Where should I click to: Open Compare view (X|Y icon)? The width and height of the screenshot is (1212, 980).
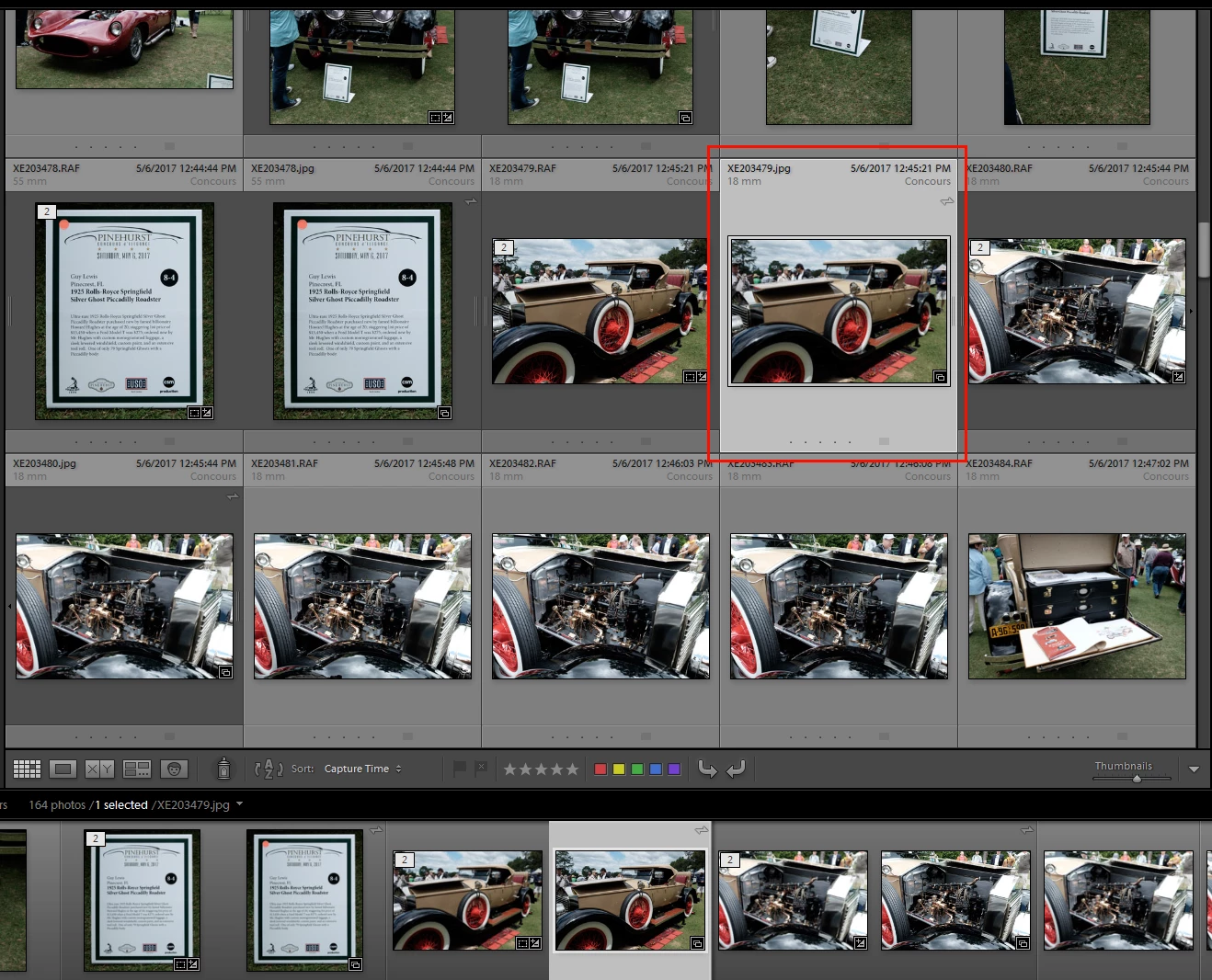[x=99, y=769]
